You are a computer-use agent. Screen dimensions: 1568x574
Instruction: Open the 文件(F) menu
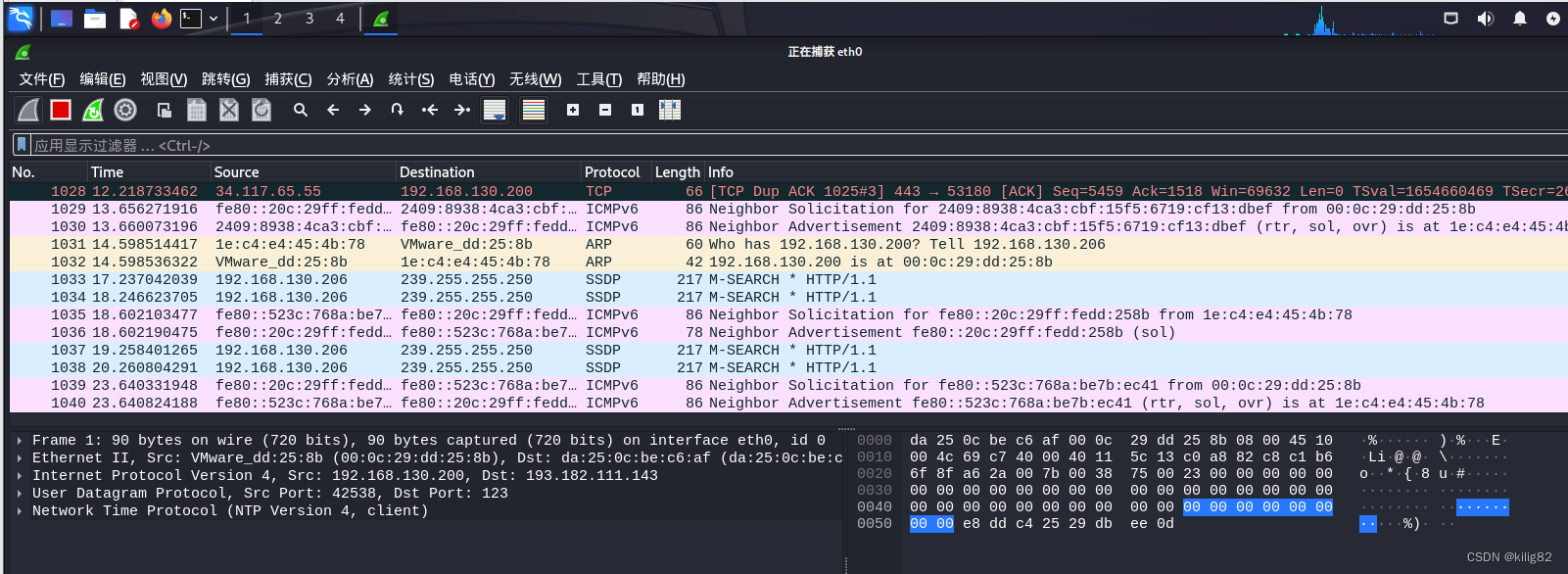pos(42,79)
